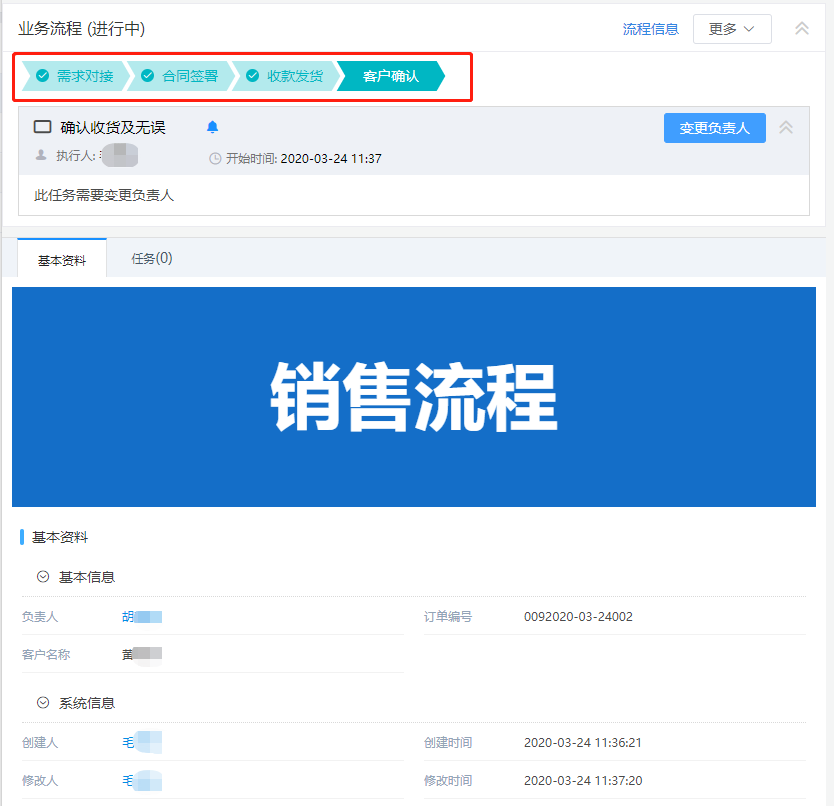This screenshot has width=834, height=806.
Task: Collapse the 业务流程 panel with double chevron
Action: tap(801, 29)
